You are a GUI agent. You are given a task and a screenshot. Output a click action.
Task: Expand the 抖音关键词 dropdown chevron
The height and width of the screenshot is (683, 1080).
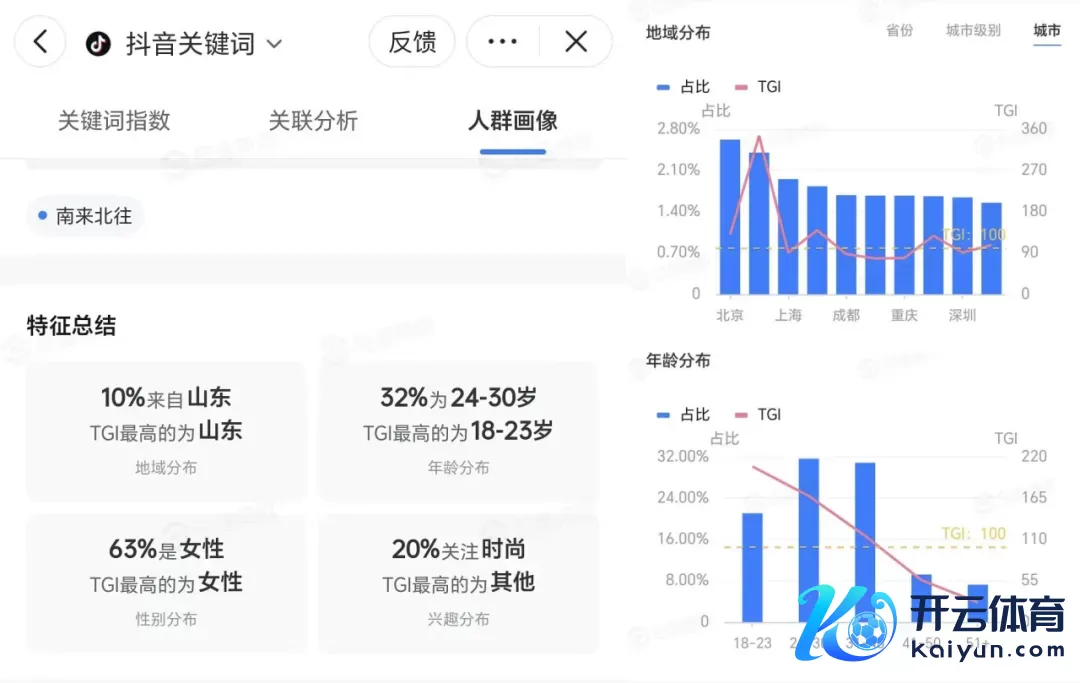[x=275, y=44]
